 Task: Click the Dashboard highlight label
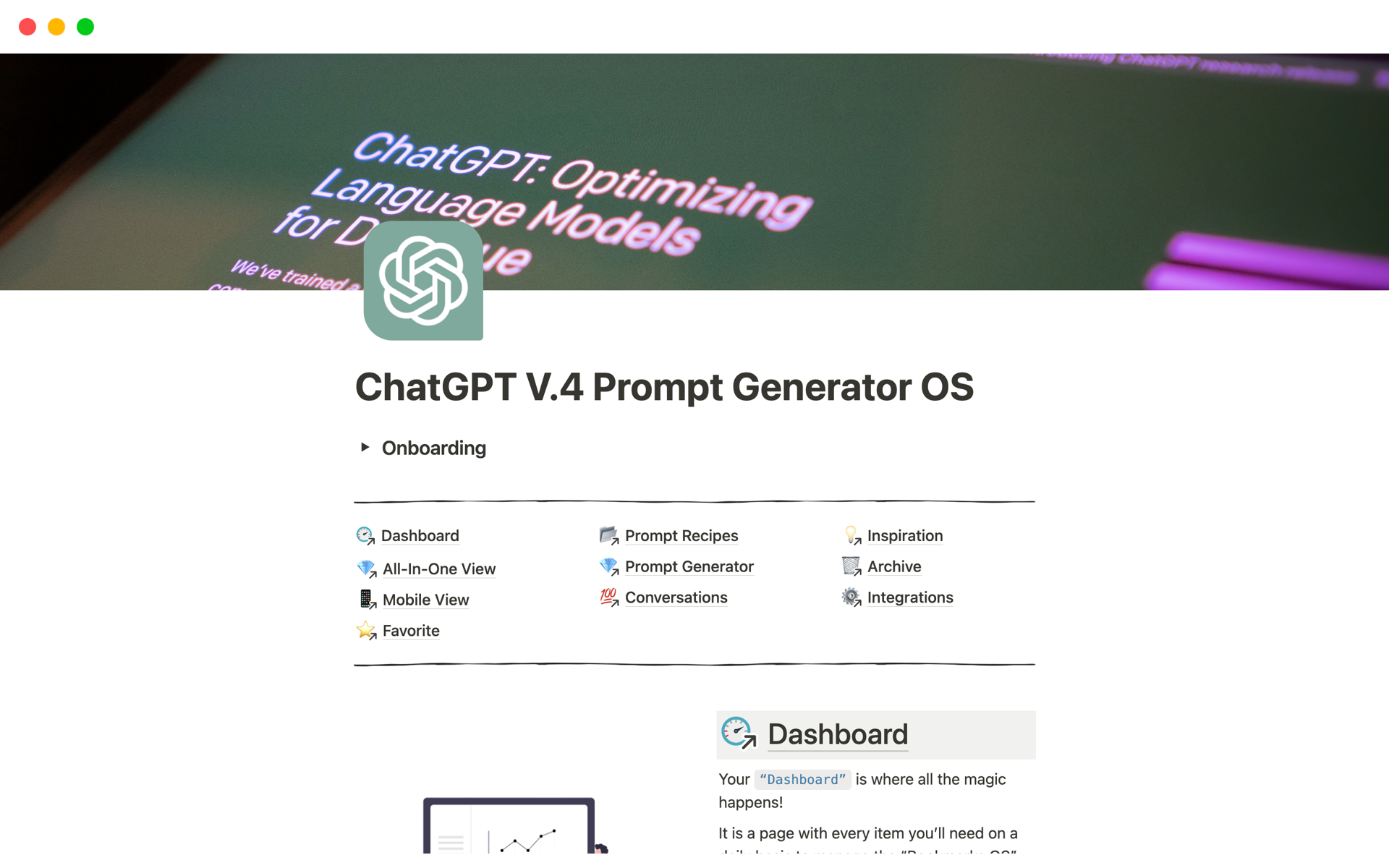(x=799, y=778)
